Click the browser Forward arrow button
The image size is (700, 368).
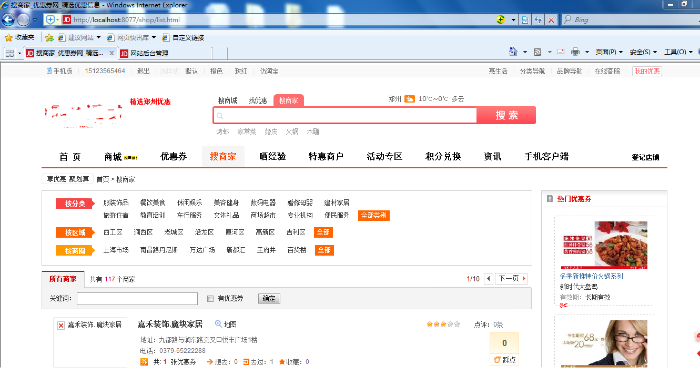[x=23, y=20]
